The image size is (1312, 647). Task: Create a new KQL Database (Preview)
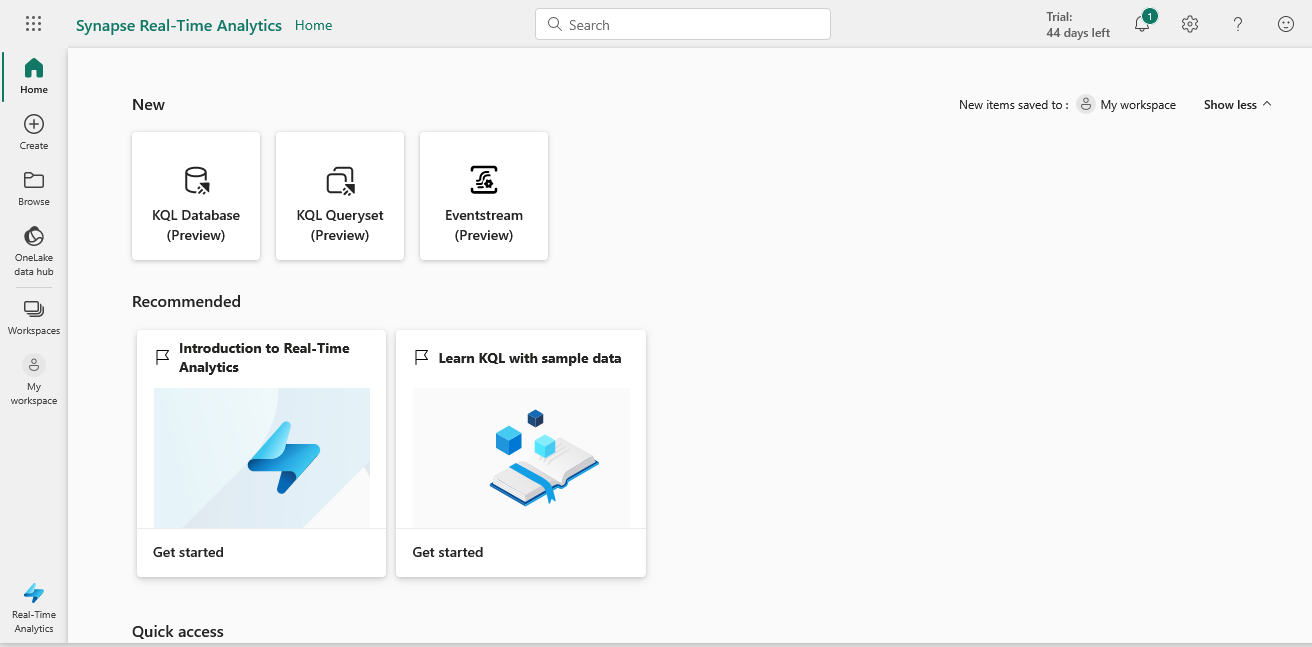[196, 196]
